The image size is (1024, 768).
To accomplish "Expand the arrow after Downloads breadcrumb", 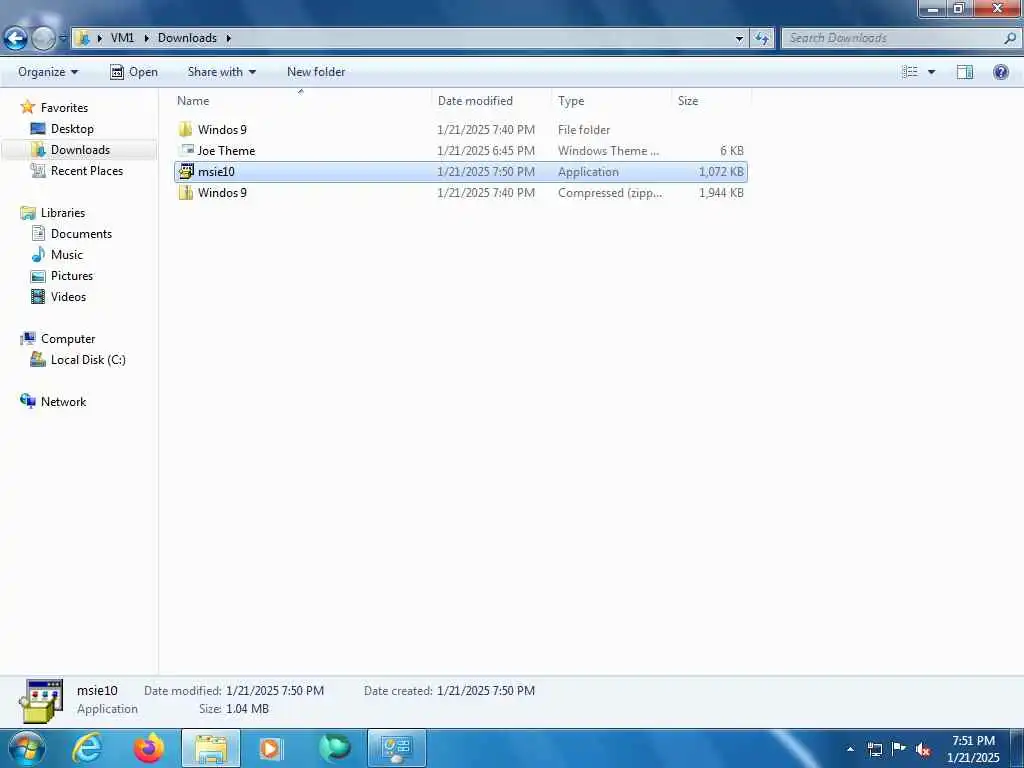I will pyautogui.click(x=229, y=38).
